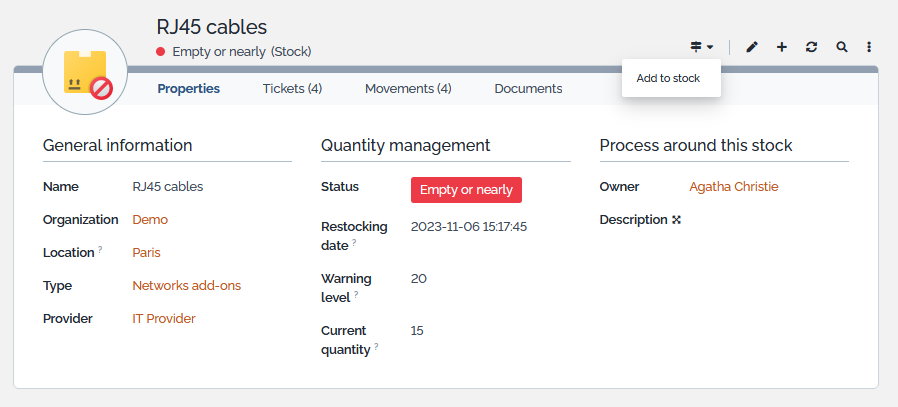The width and height of the screenshot is (898, 407).
Task: Click the red Empty or nearly status badge
Action: (466, 190)
